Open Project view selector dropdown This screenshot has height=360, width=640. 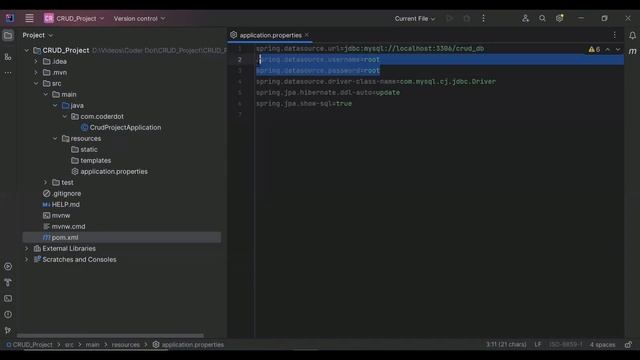38,35
